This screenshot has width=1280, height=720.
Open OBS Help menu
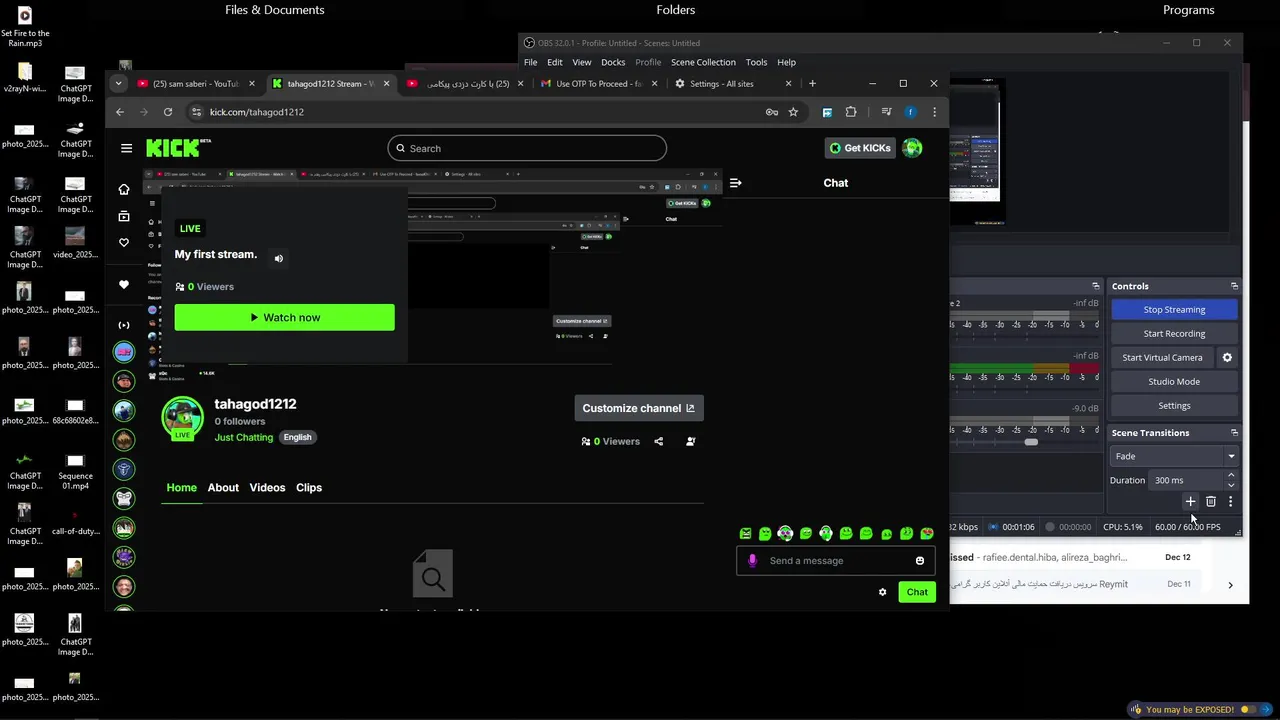click(787, 62)
